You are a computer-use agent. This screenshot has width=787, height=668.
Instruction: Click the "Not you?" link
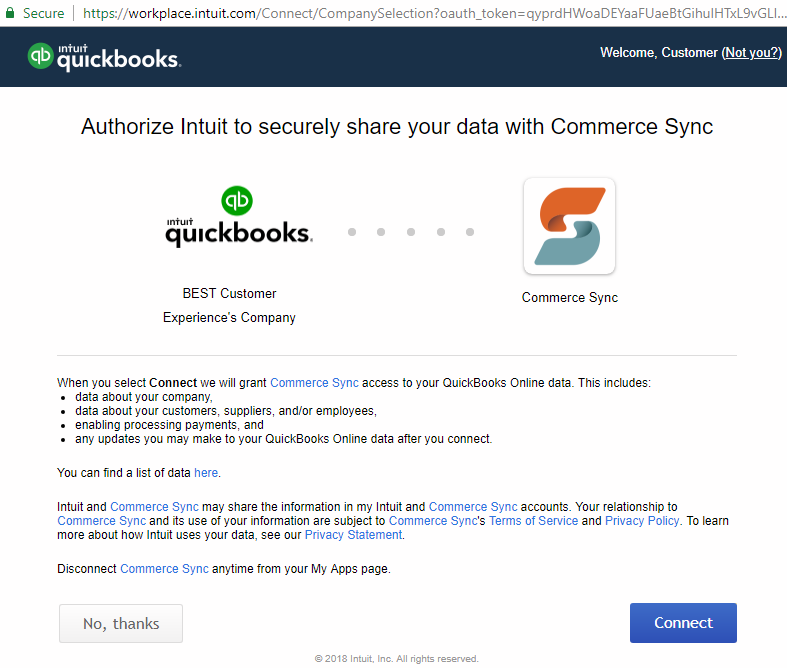point(751,53)
